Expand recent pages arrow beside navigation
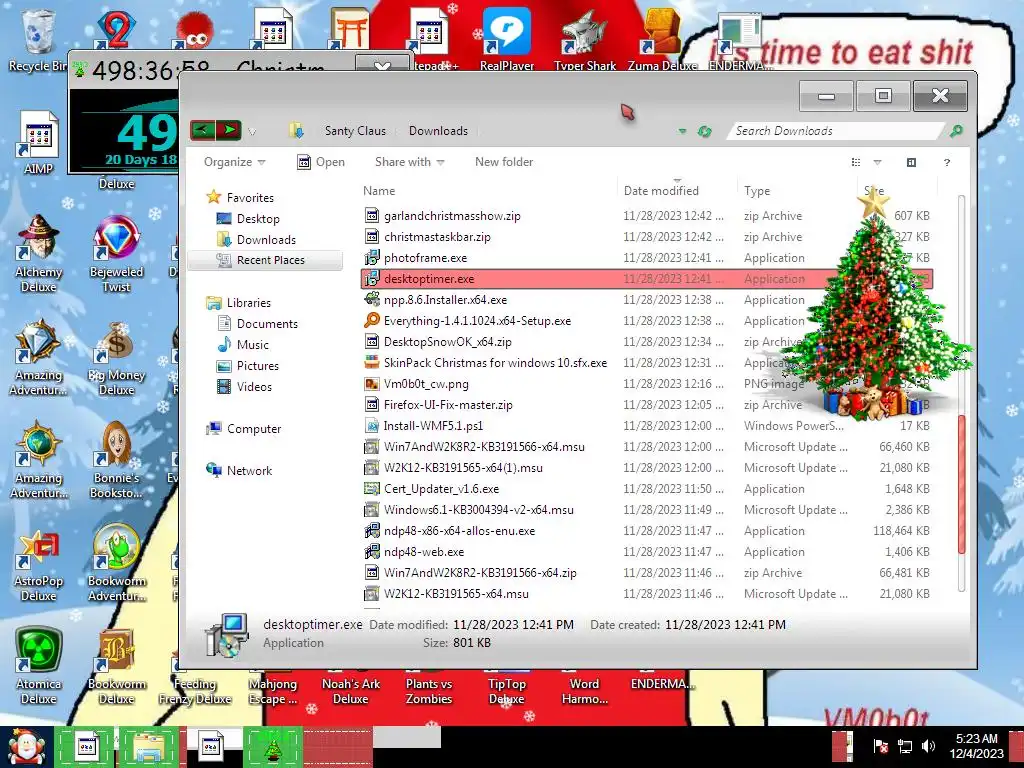1024x768 pixels. point(252,132)
